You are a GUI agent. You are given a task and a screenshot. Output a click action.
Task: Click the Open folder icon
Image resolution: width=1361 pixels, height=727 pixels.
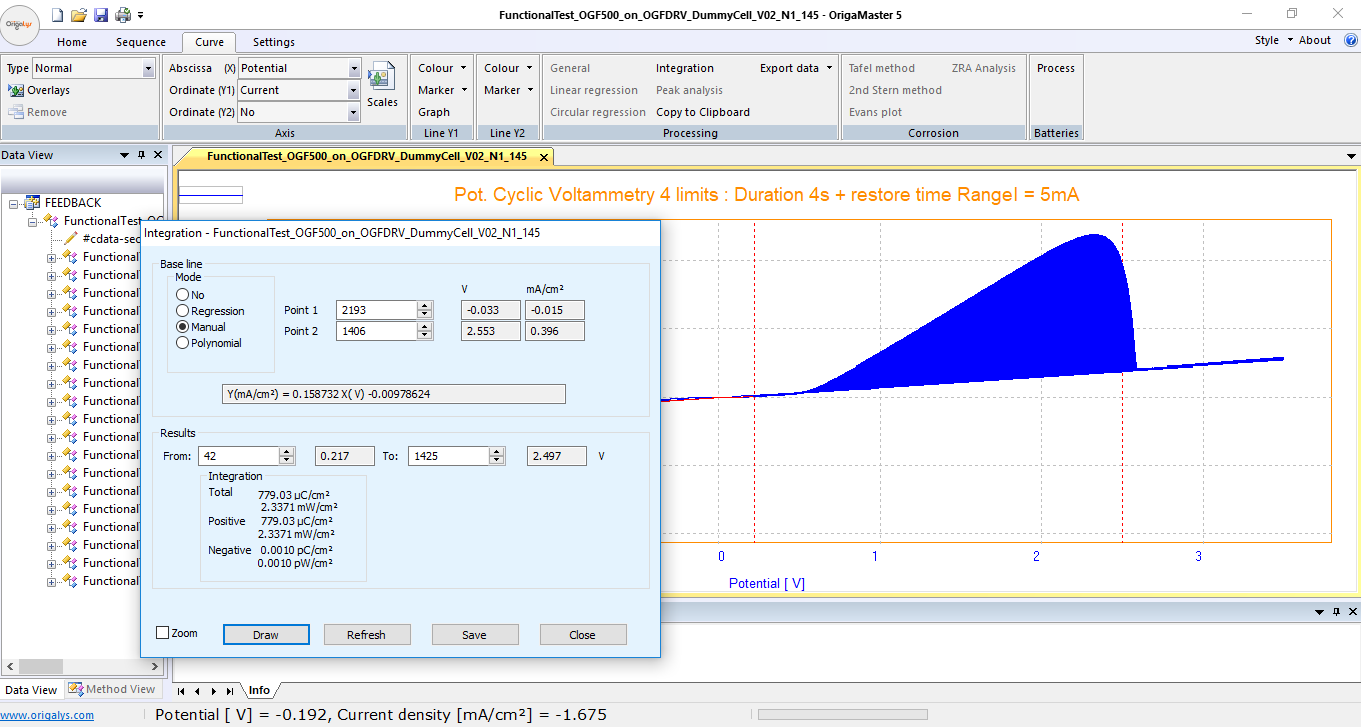78,15
